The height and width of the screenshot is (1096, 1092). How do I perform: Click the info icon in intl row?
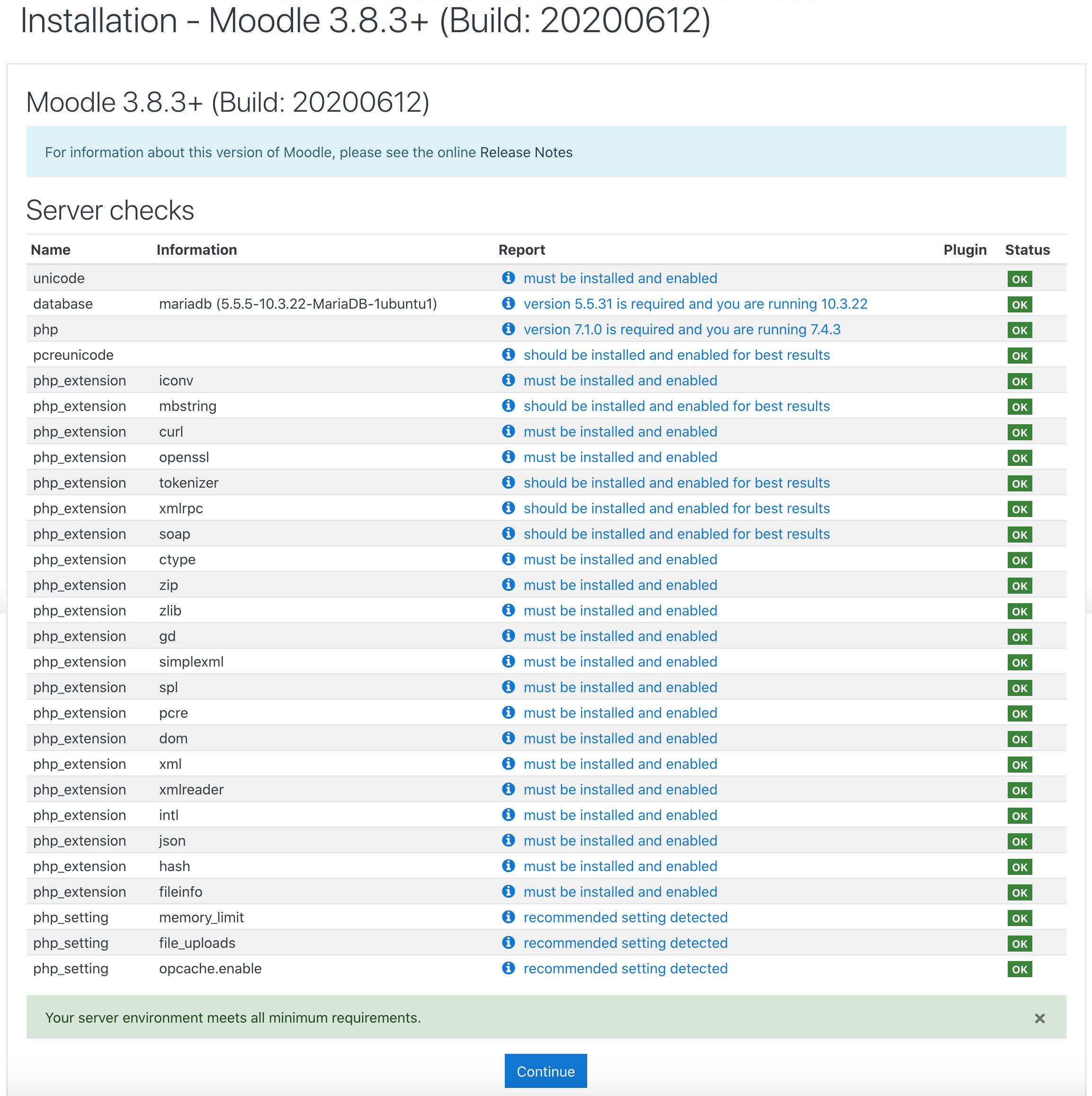click(508, 815)
